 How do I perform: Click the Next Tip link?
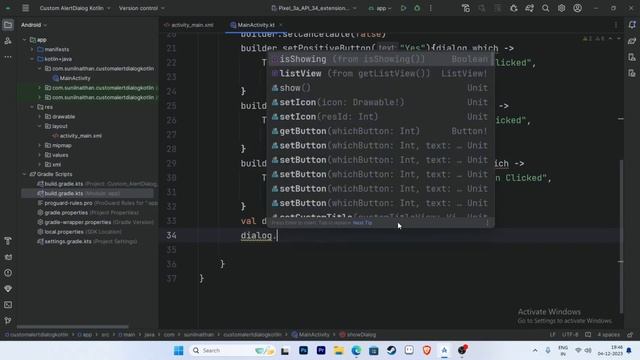click(362, 223)
